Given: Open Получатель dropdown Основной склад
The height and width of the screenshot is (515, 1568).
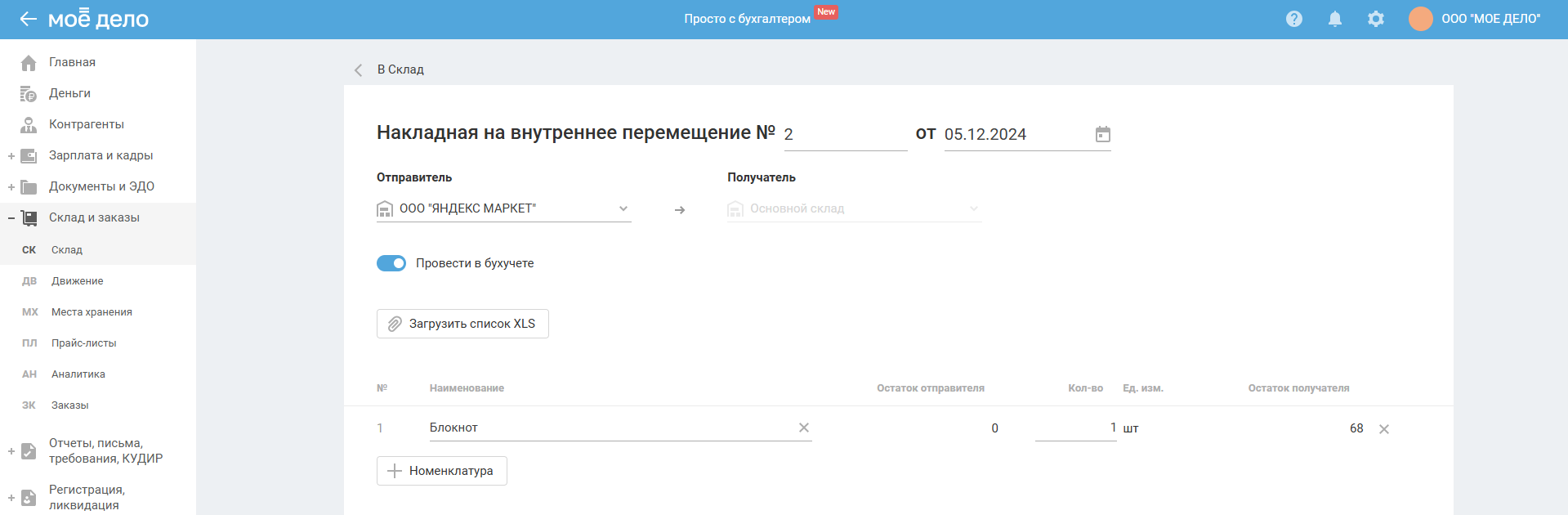Looking at the screenshot, I should 855,208.
